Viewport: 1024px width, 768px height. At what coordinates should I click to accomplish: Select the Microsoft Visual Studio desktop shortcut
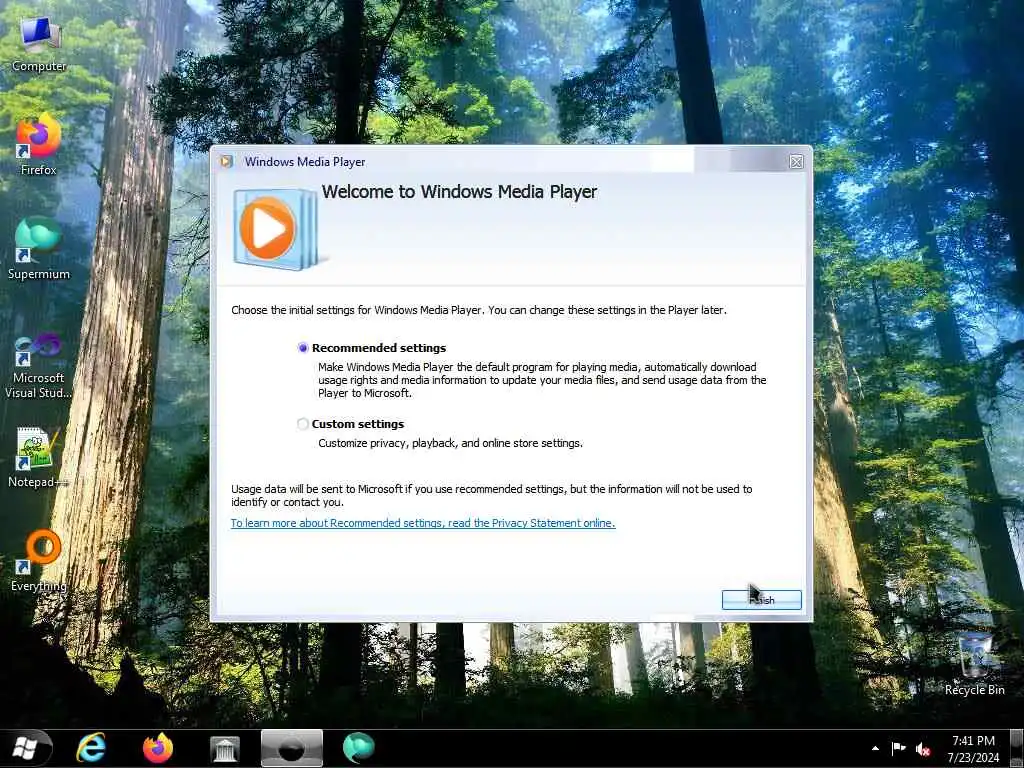coord(39,366)
